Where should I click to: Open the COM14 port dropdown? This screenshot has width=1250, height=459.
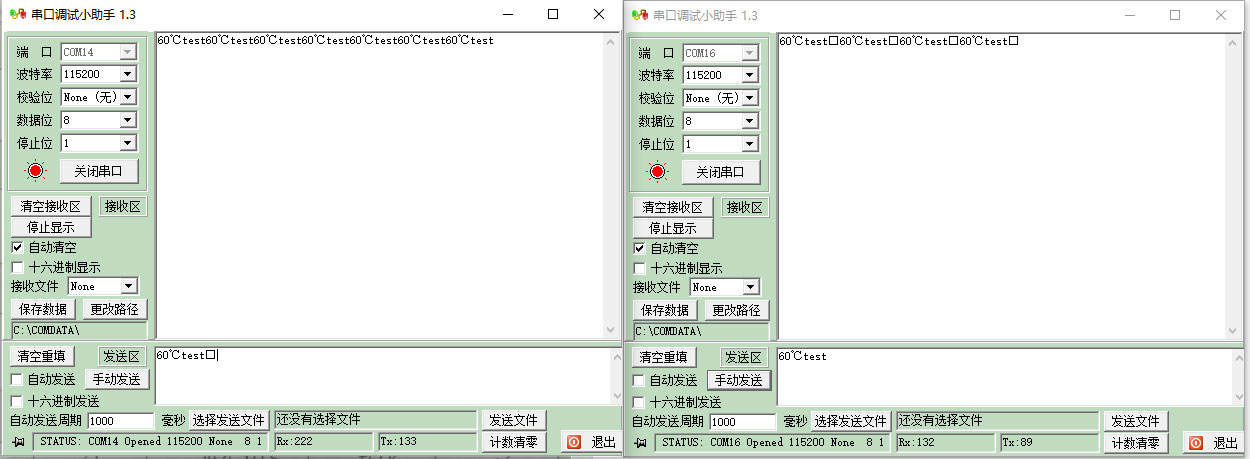pos(127,51)
